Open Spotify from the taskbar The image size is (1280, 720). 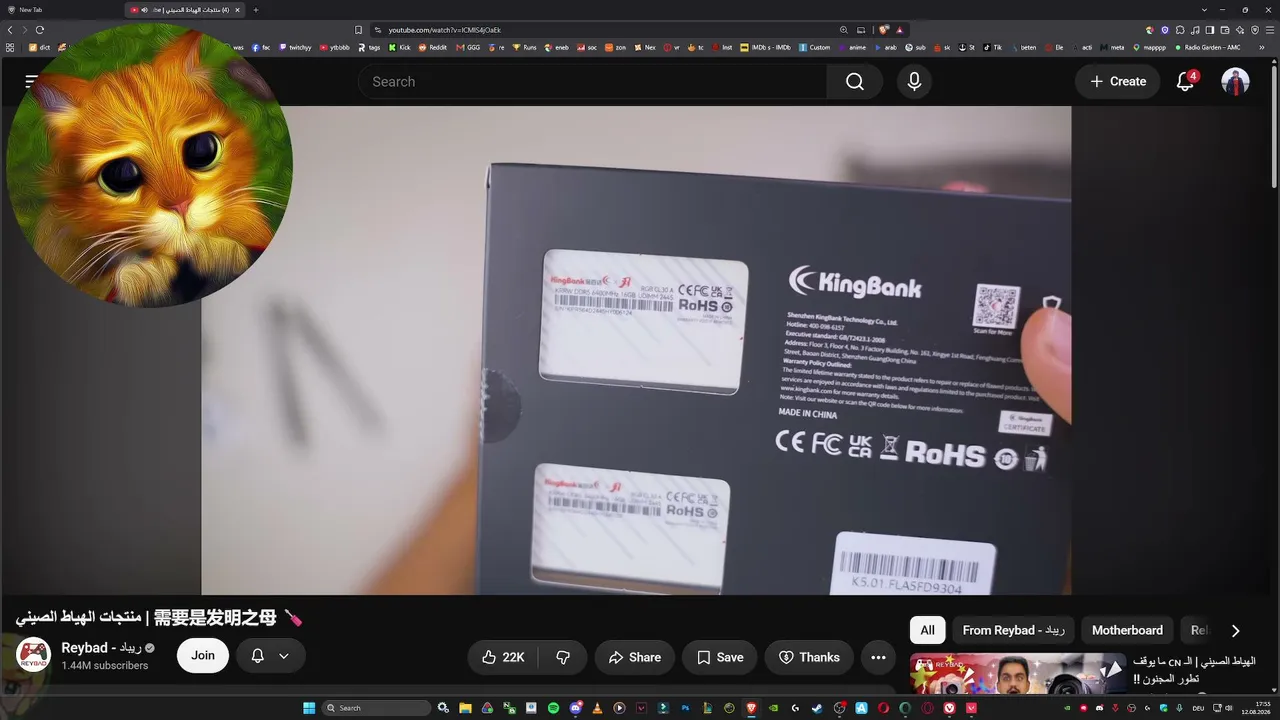(553, 708)
